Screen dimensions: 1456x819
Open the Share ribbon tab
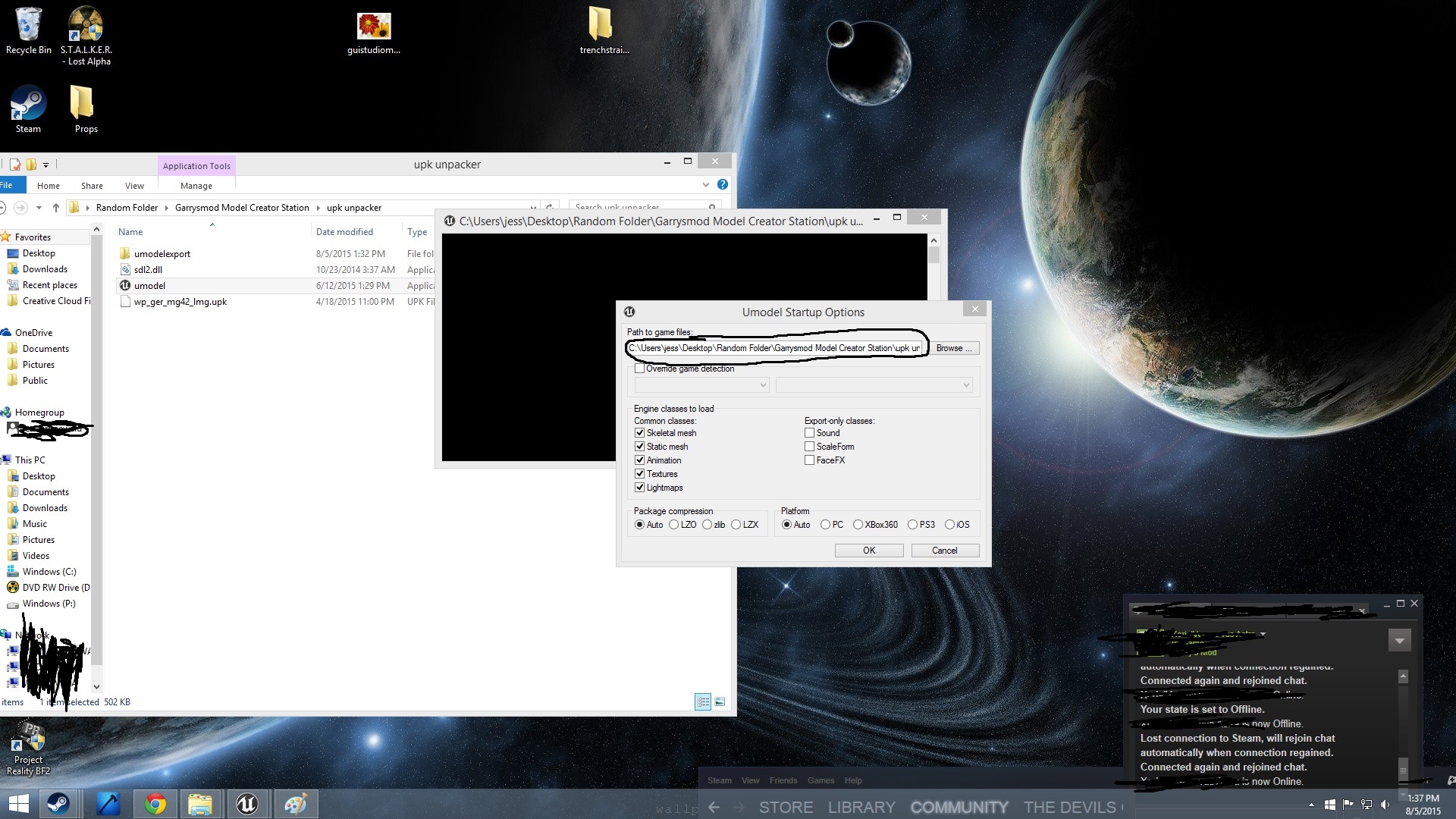tap(92, 186)
